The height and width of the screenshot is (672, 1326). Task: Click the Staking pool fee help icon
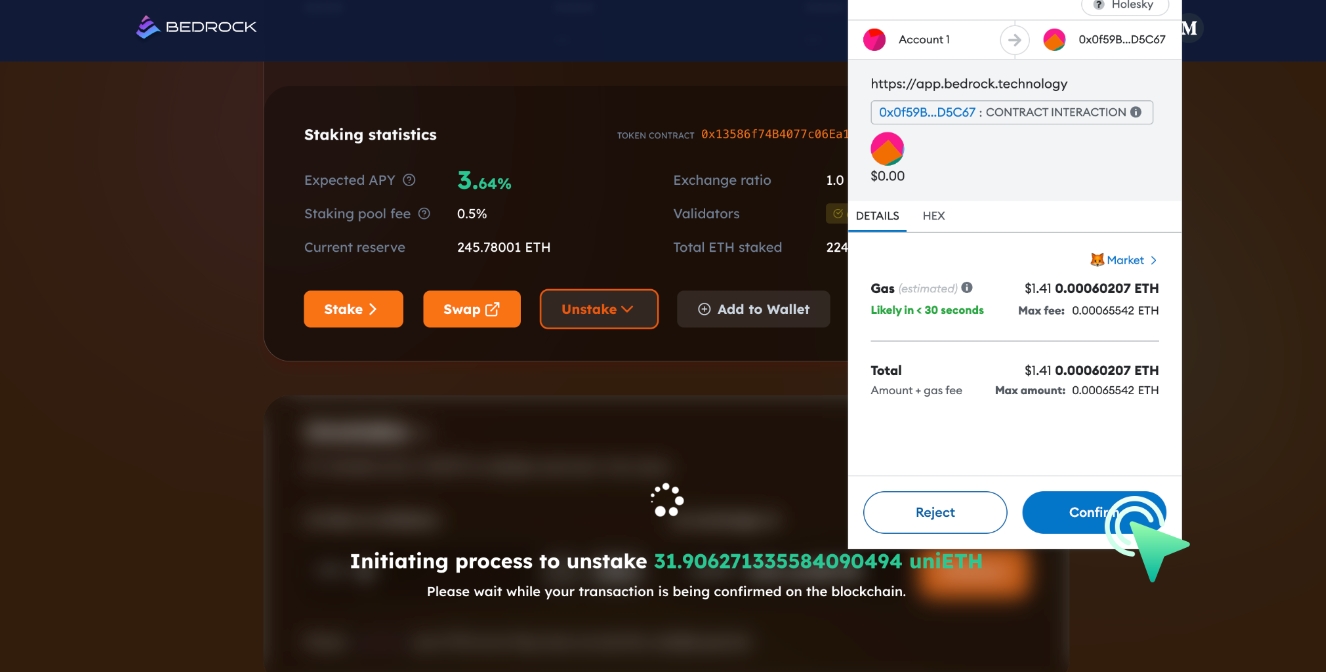[424, 214]
